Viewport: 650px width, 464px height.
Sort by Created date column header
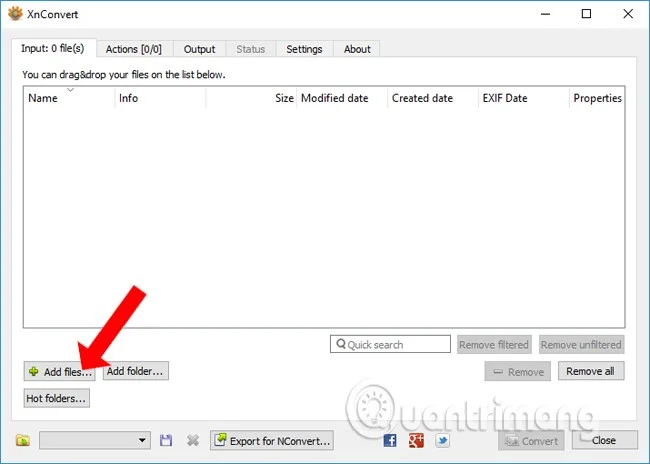coord(433,98)
